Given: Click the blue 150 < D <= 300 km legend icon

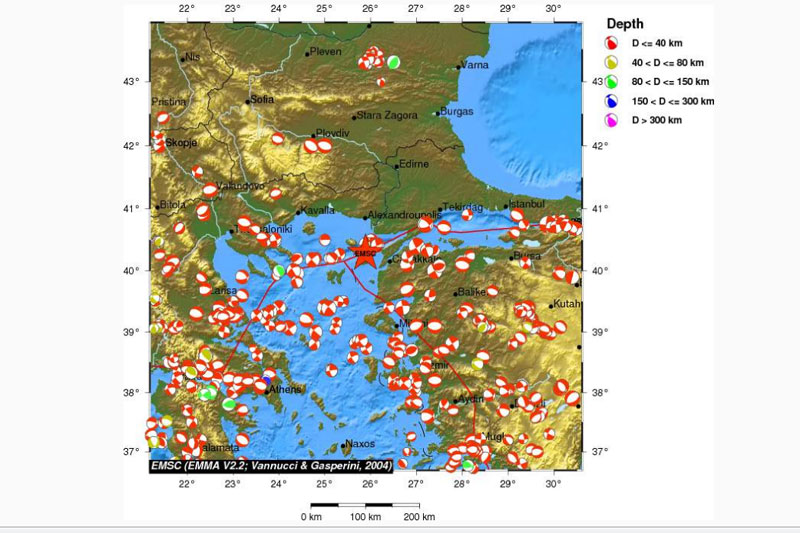Looking at the screenshot, I should (612, 102).
